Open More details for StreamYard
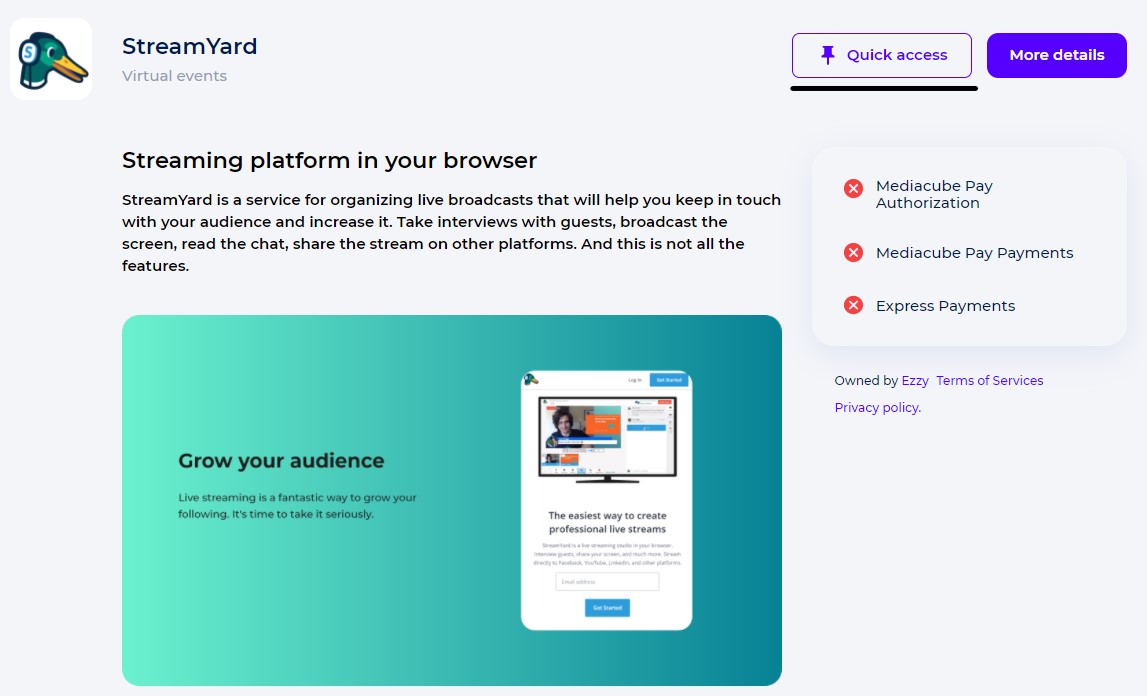1147x696 pixels. pyautogui.click(x=1056, y=56)
